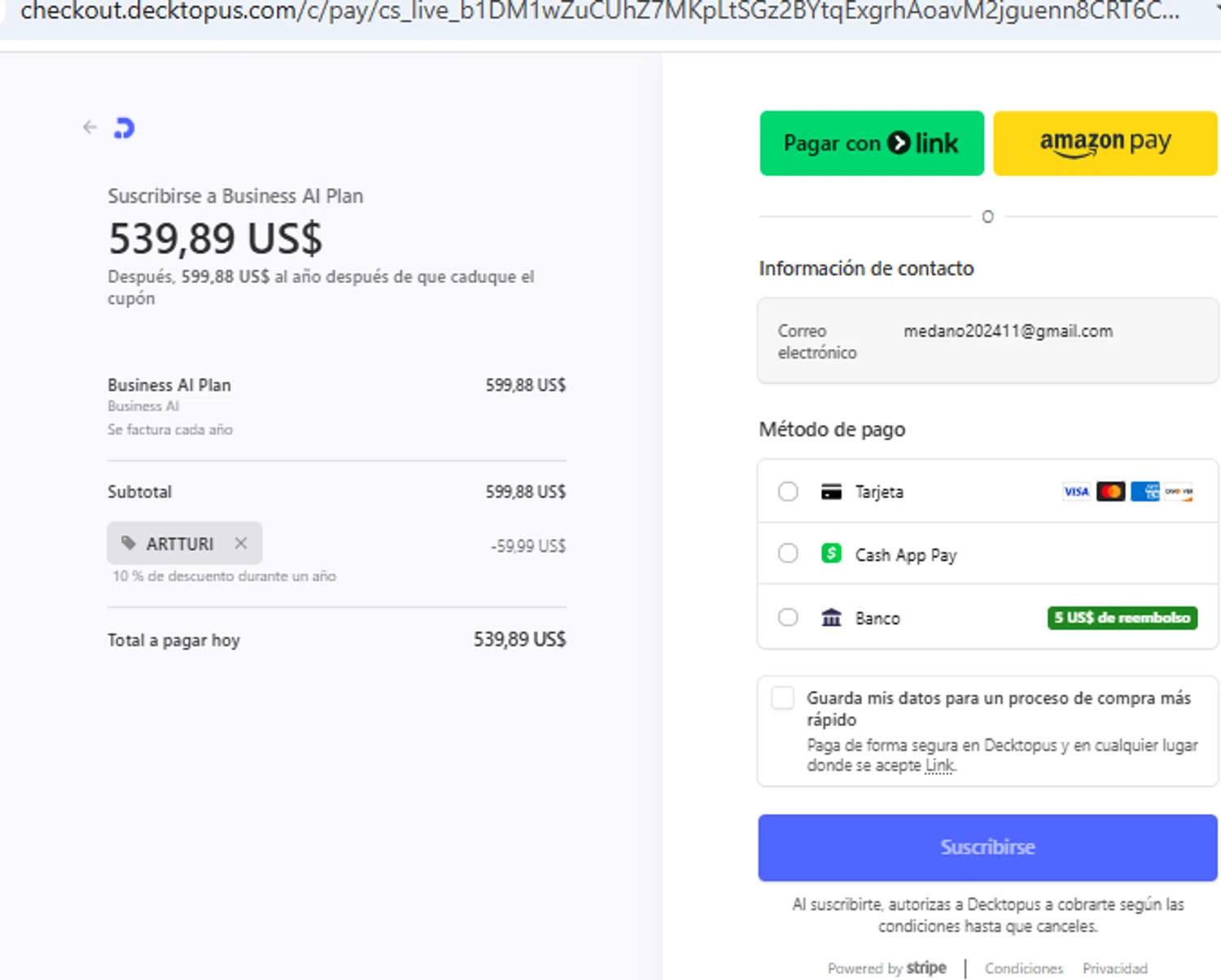Screen dimensions: 1221x980
Task: Click the Cash App green icon
Action: (x=831, y=553)
